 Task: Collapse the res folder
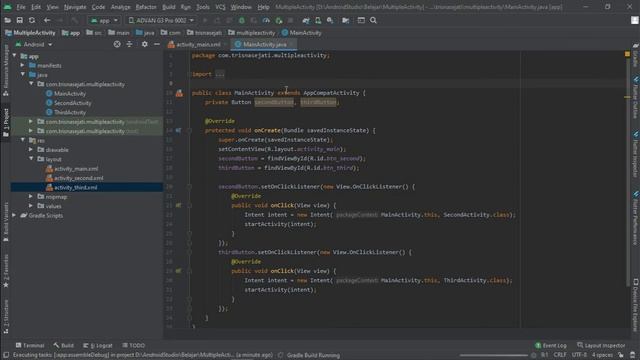tap(23, 140)
